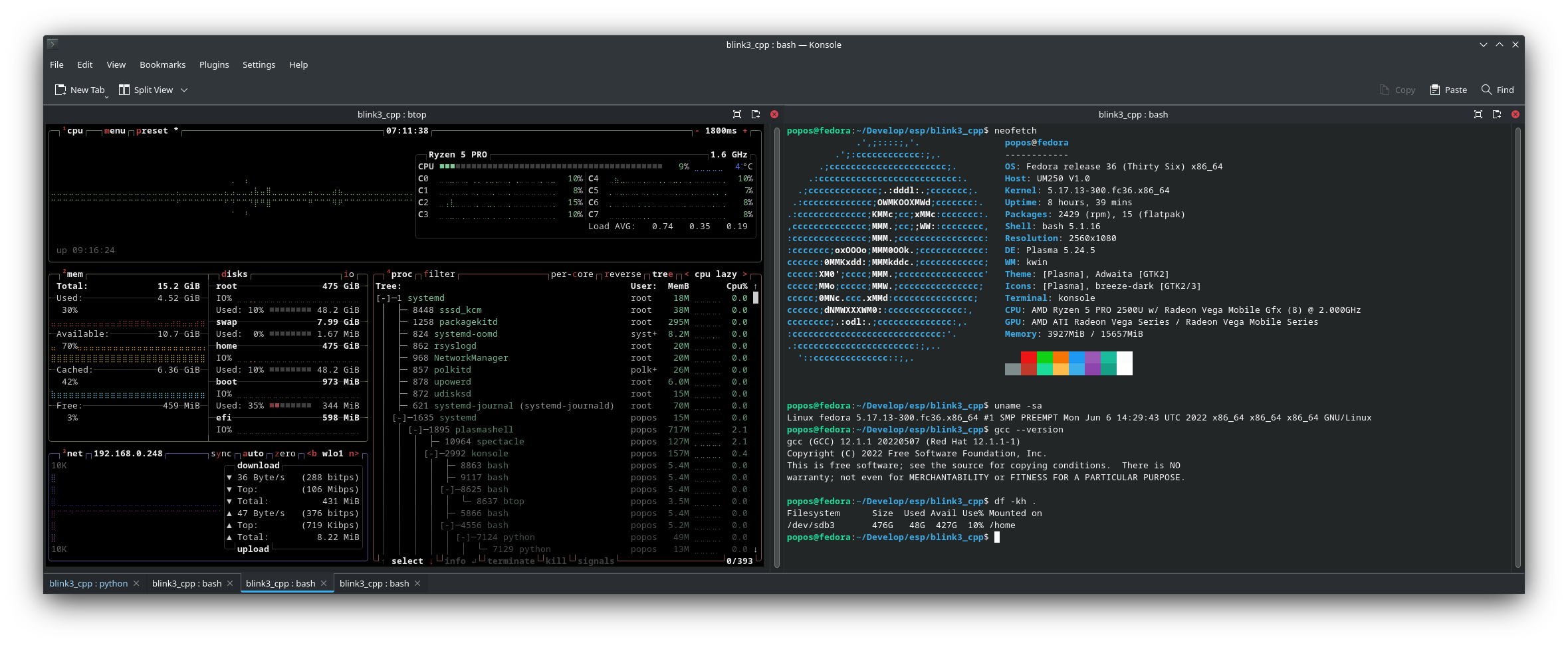Viewport: 1568px width, 645px height.
Task: Click the kill process button
Action: point(556,561)
